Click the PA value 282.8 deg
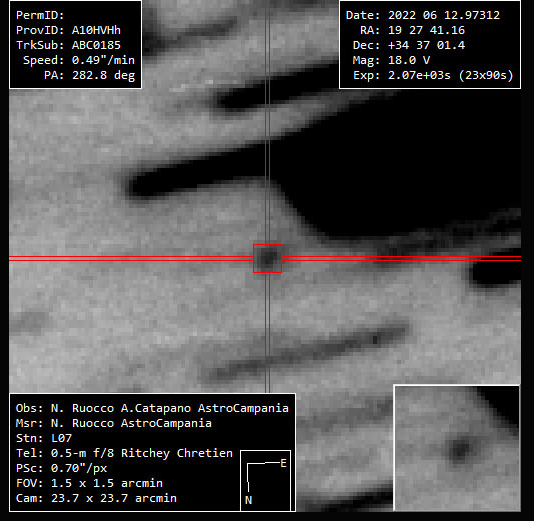Viewport: 534px width, 521px height. pyautogui.click(x=103, y=75)
